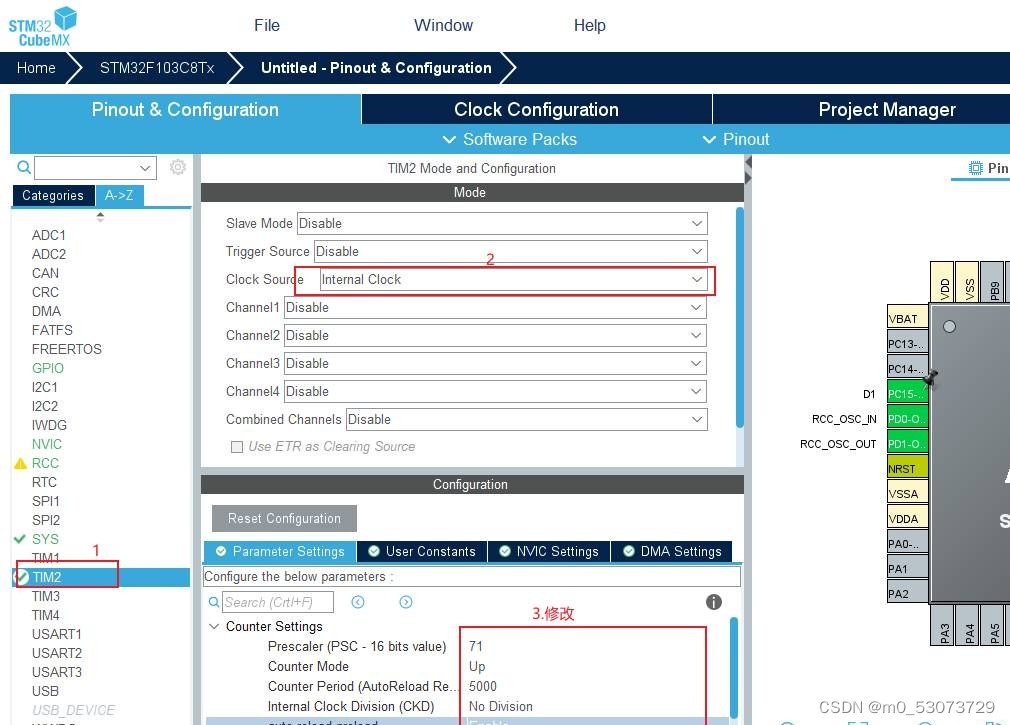Click the green check mark beside SYS
1010x725 pixels.
(x=20, y=539)
